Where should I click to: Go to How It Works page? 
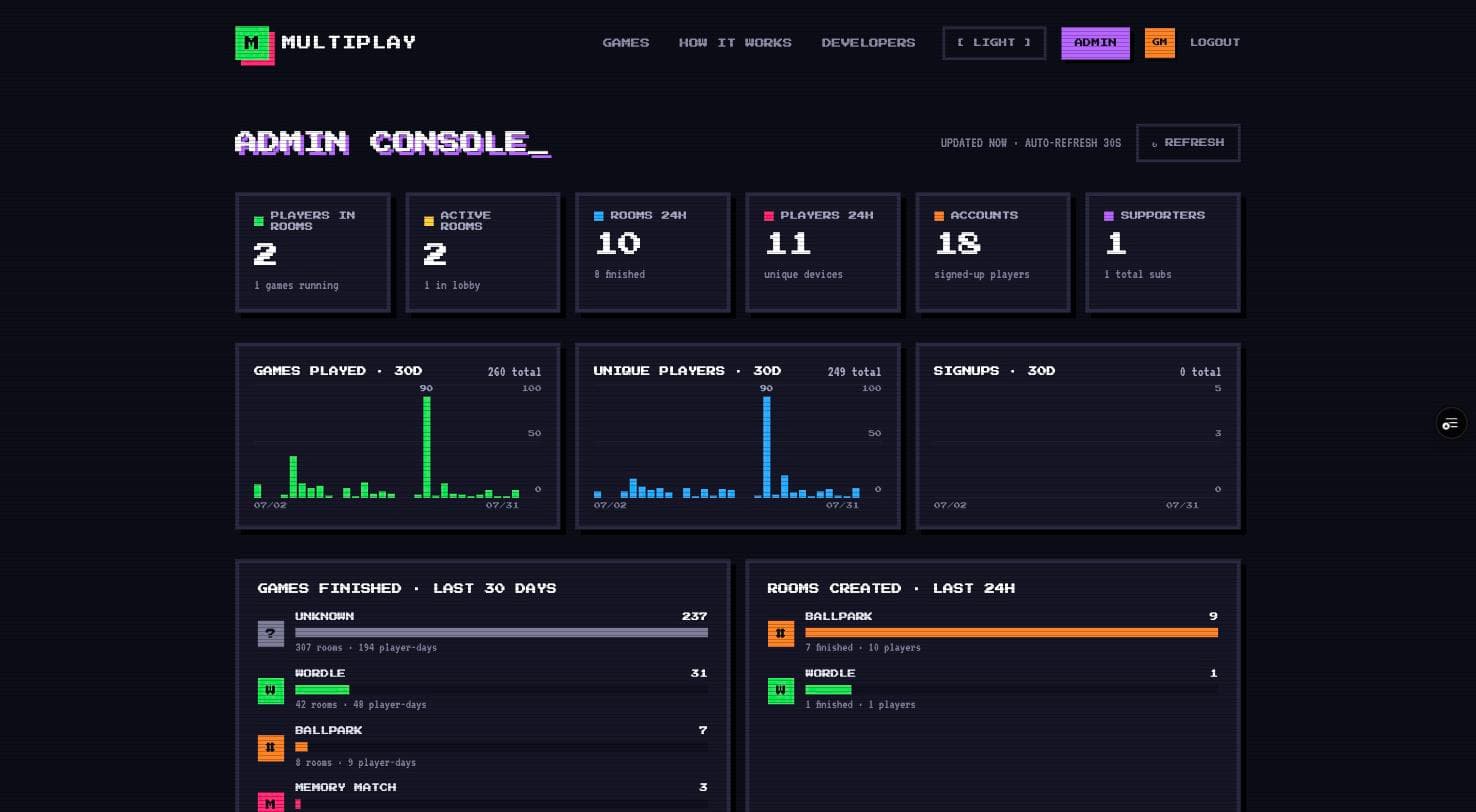coord(735,43)
